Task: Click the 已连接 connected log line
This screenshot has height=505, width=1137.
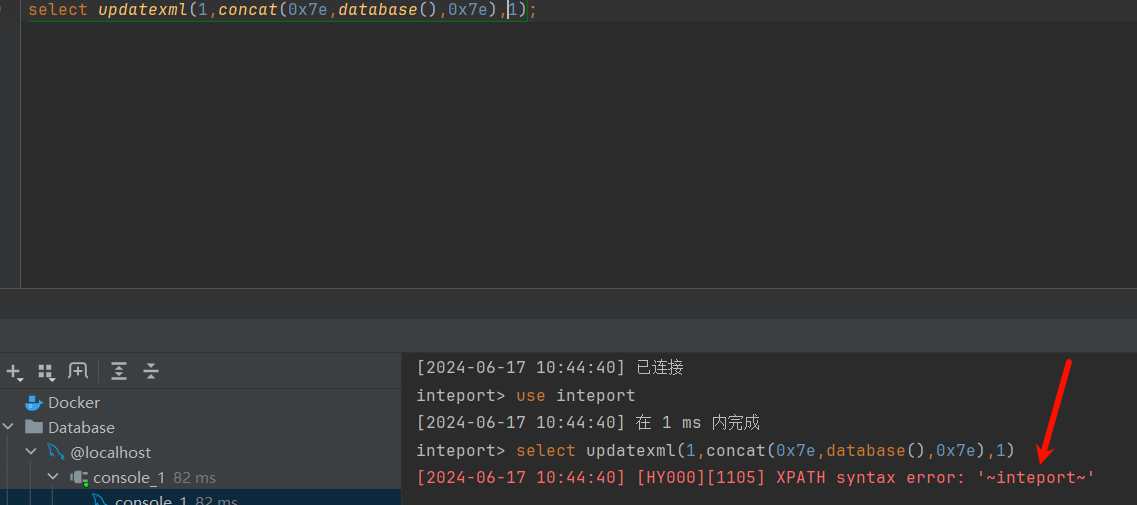Action: [x=550, y=368]
